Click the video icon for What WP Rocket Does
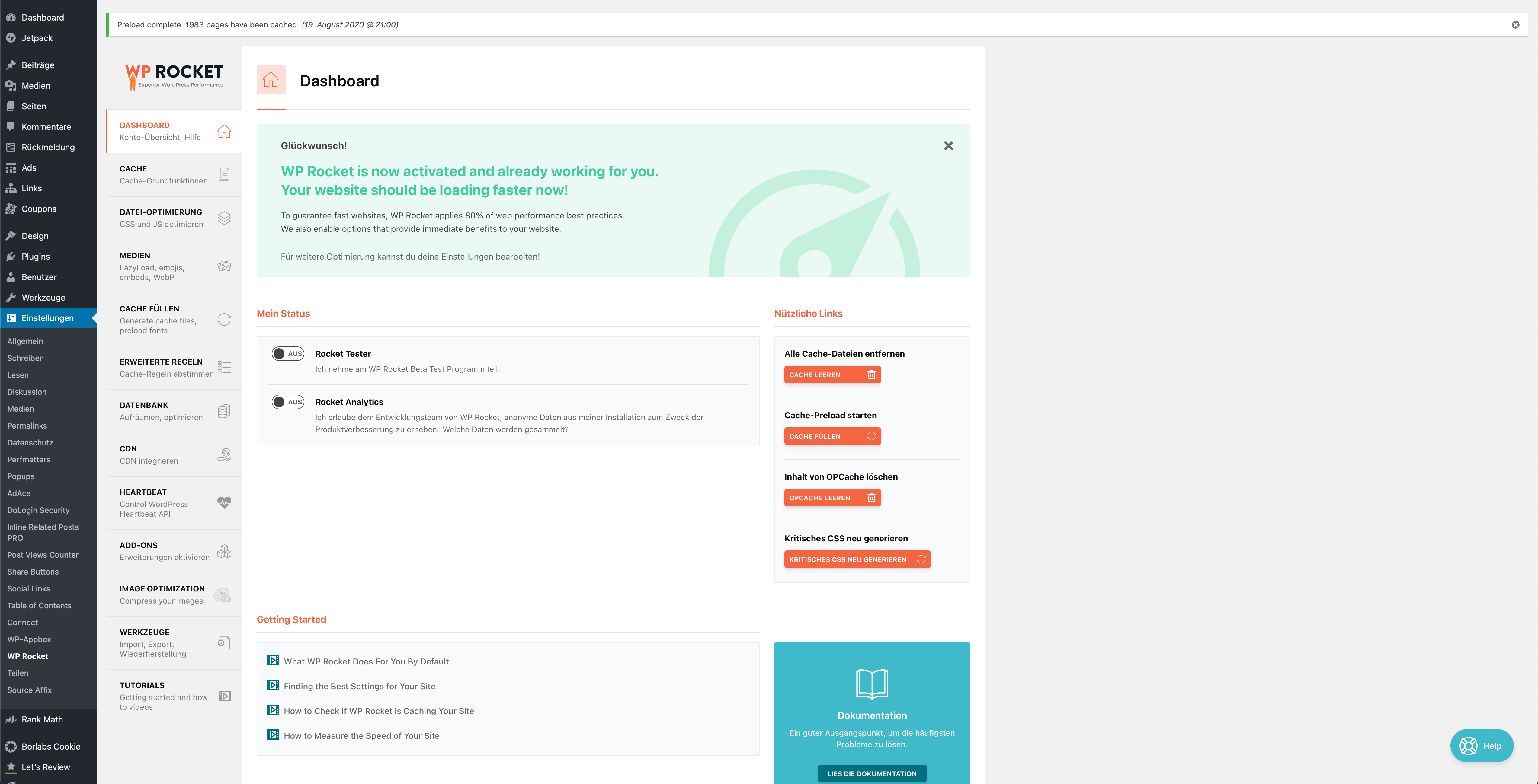 [273, 661]
